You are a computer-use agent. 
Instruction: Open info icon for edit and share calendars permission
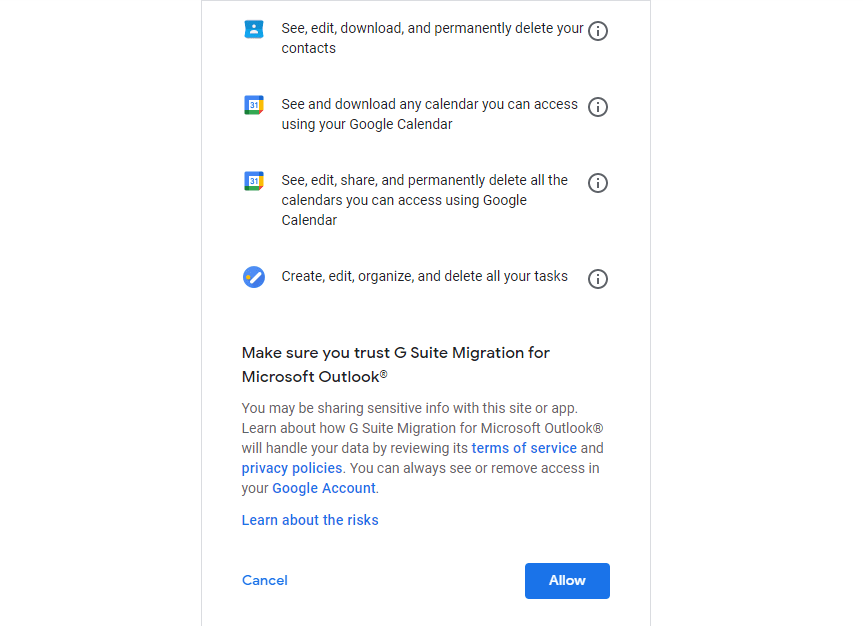tap(598, 182)
